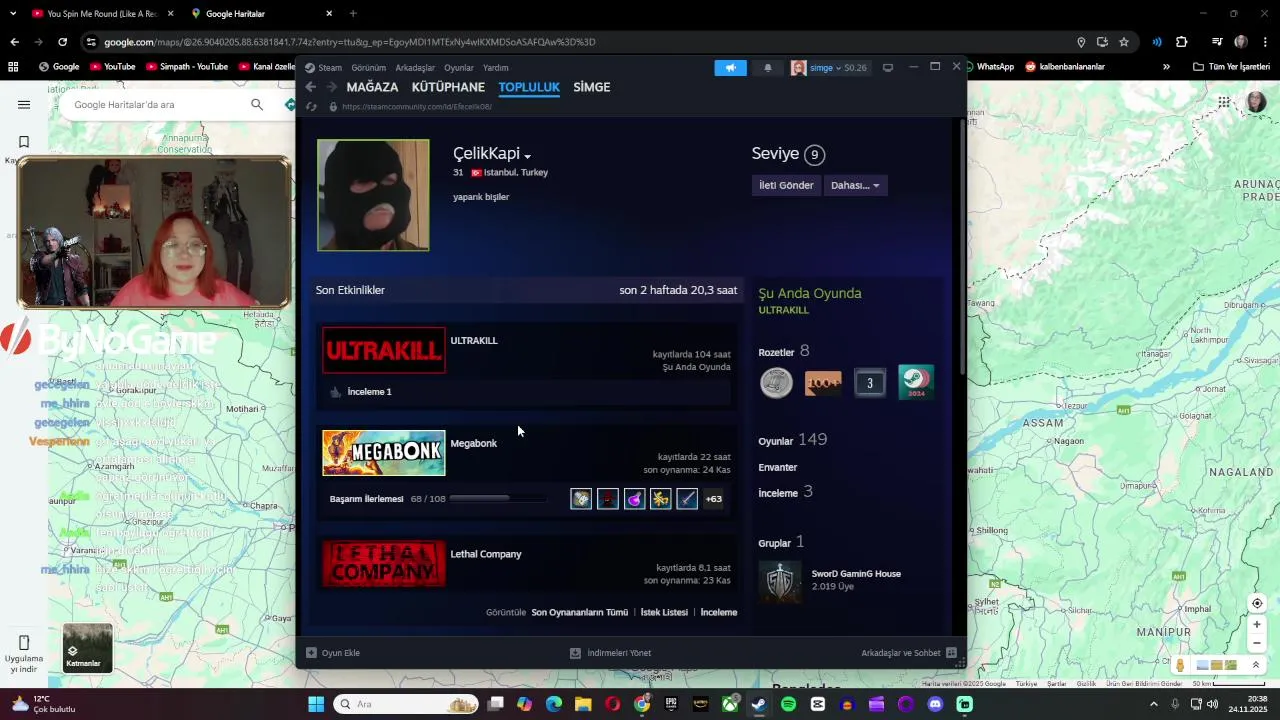This screenshot has width=1280, height=720.
Task: Go forward in Steam client navigation
Action: point(331,87)
